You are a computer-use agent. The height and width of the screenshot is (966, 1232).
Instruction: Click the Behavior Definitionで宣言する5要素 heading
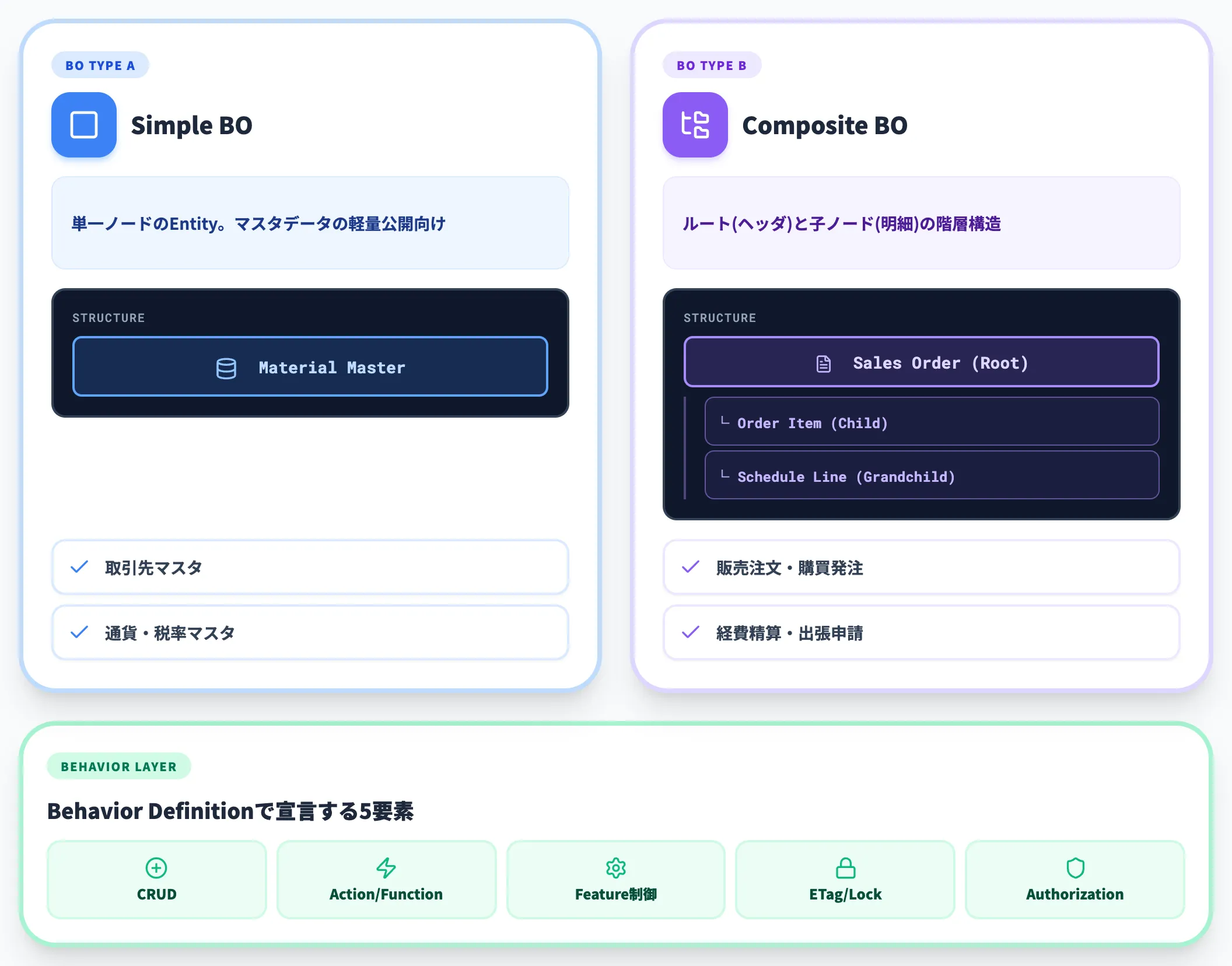tap(230, 811)
